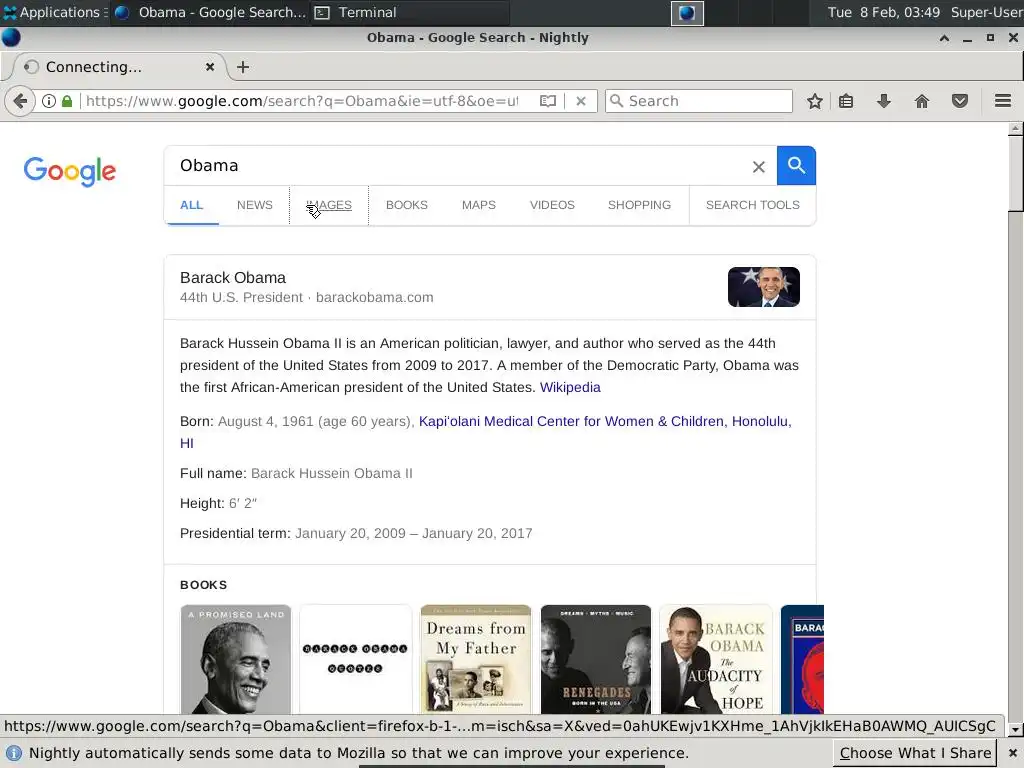Click the green padlock security icon
Screen dimensions: 1024x768
pos(67,101)
